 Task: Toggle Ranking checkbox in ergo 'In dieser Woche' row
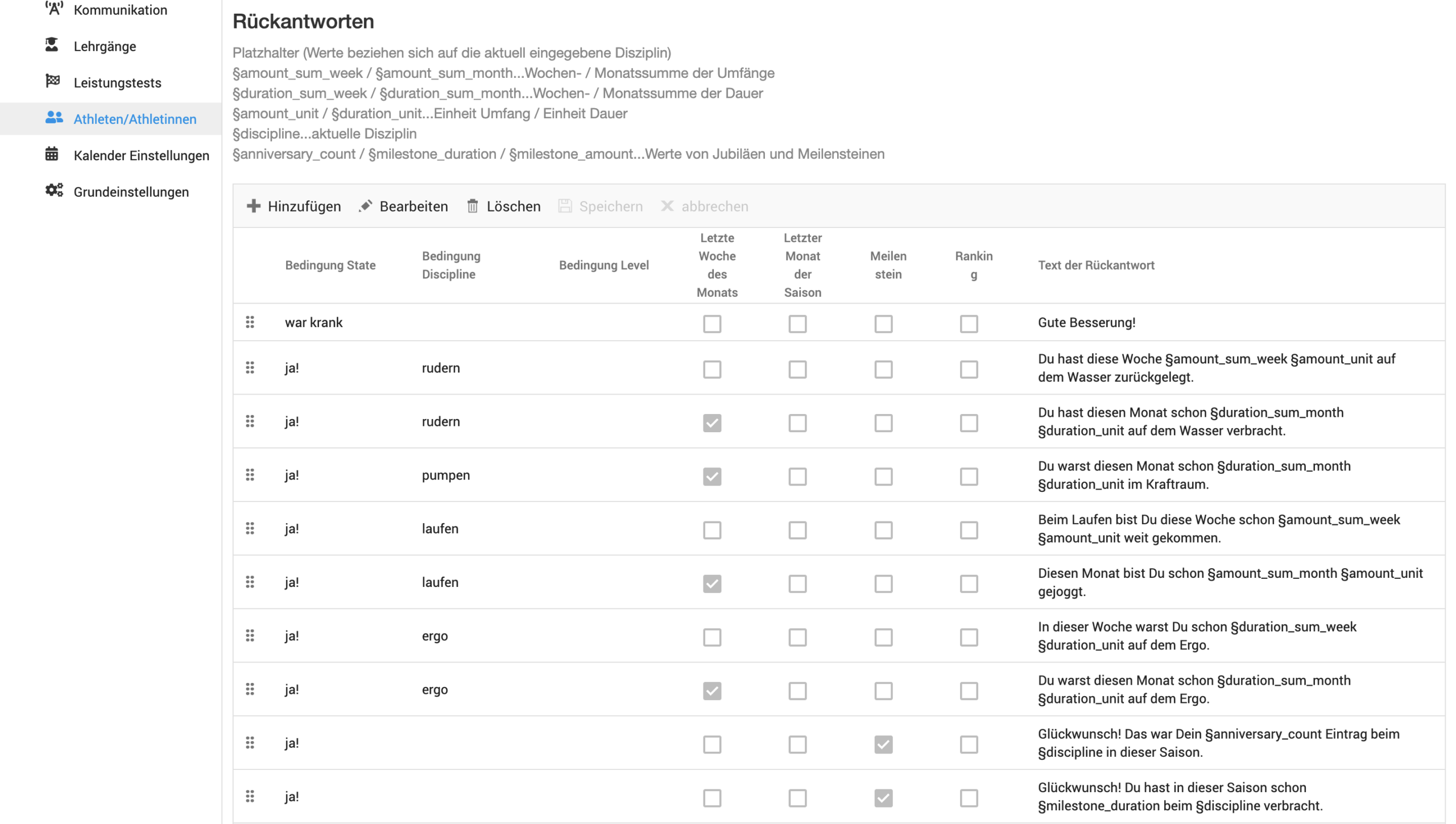969,637
